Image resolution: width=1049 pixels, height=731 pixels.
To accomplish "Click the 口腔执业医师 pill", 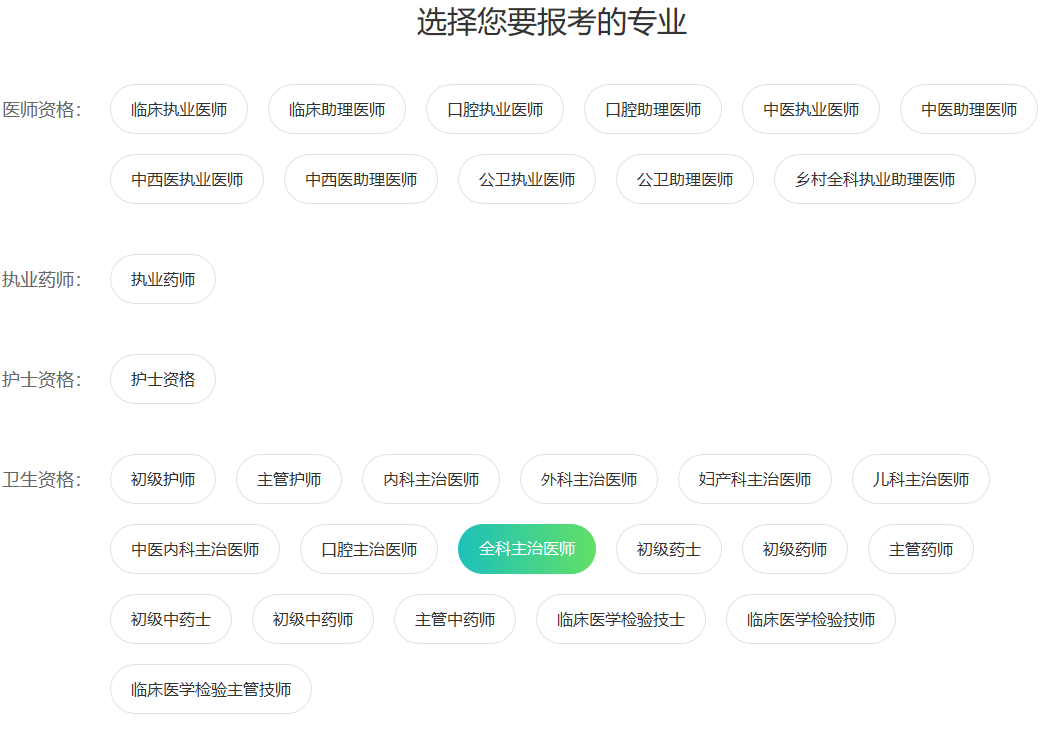I will (495, 109).
